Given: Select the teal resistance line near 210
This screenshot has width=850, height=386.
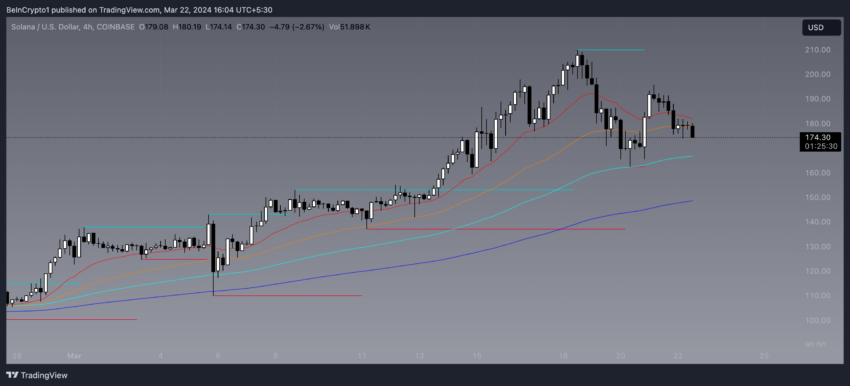Looking at the screenshot, I should (611, 50).
